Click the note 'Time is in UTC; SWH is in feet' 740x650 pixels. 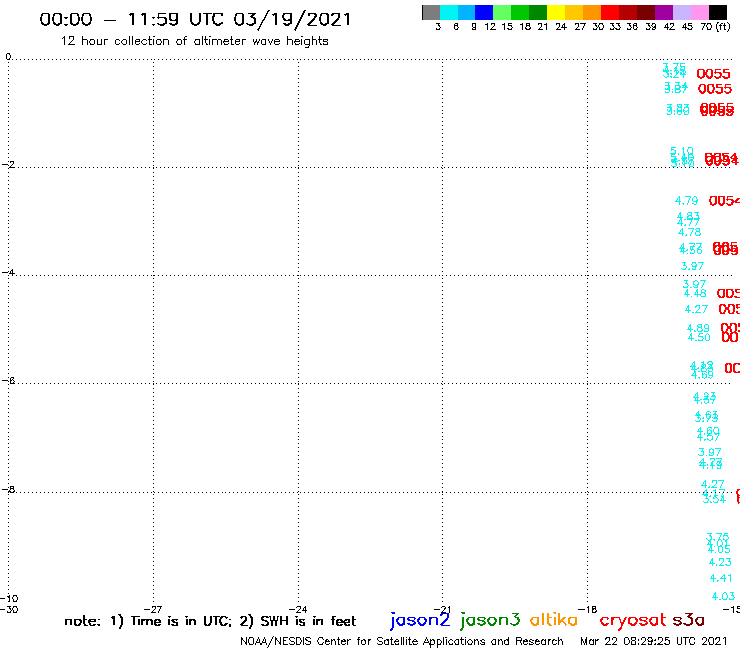coord(210,621)
